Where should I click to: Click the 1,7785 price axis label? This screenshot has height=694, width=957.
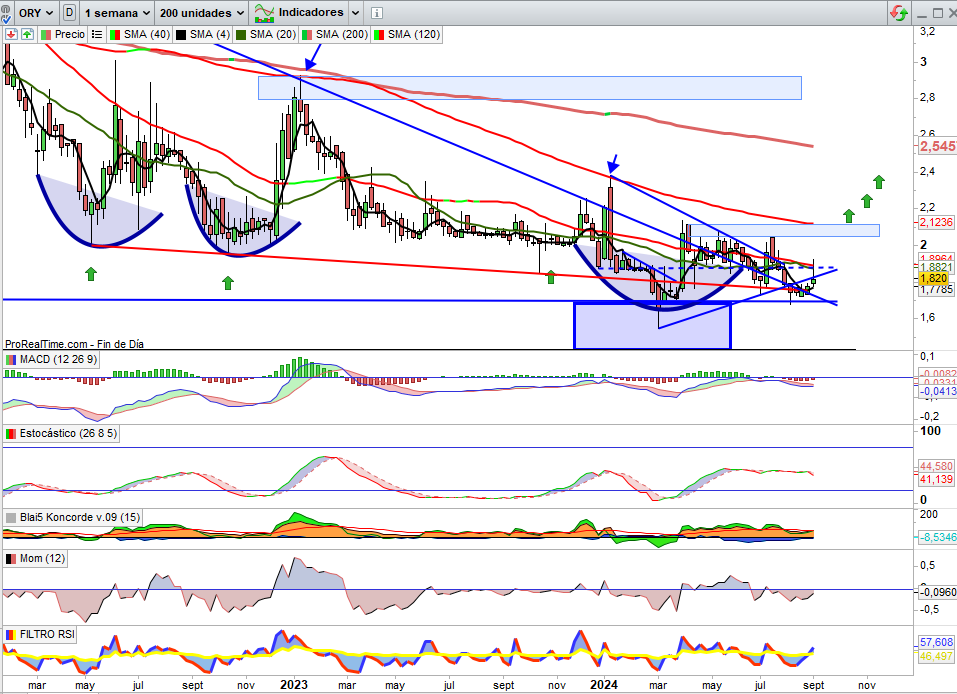click(936, 289)
